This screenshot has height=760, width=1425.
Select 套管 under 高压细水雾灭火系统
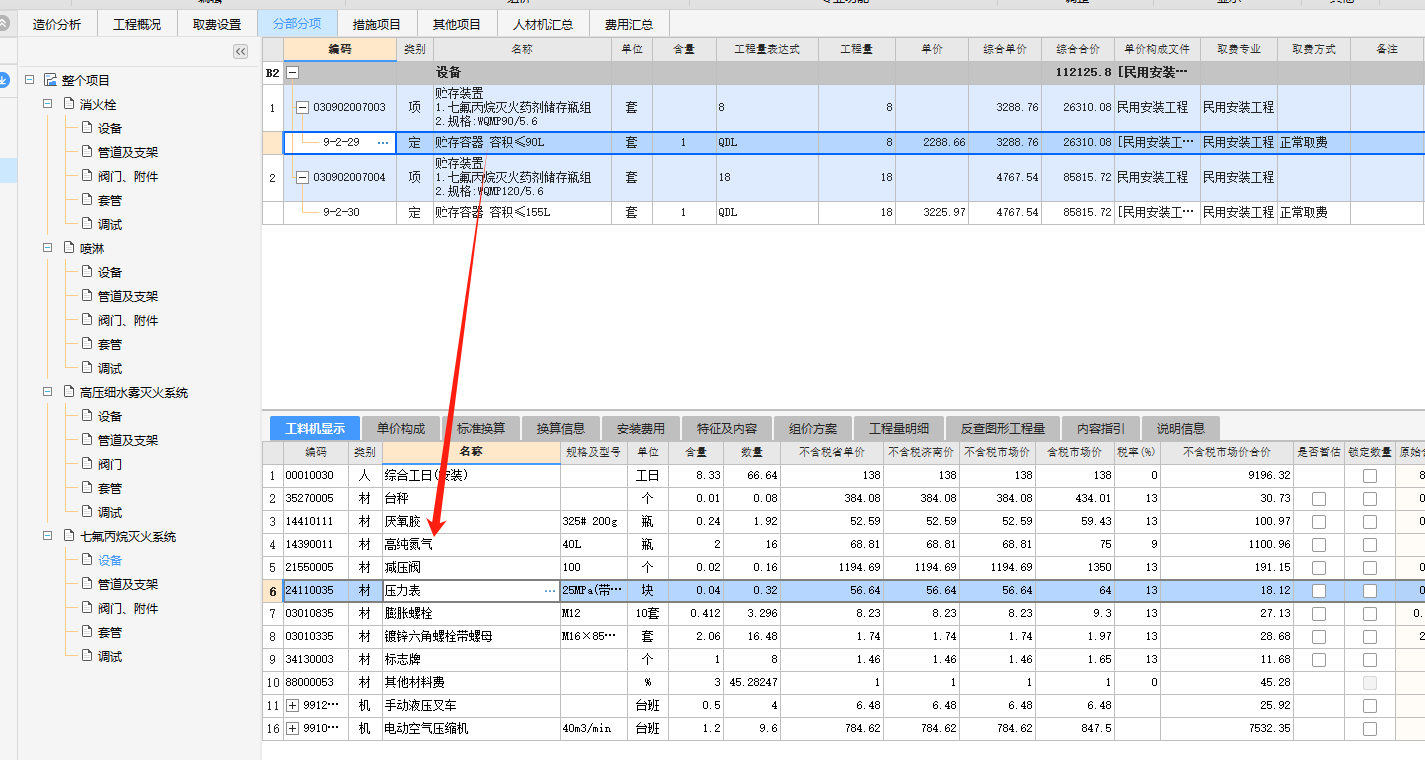[x=110, y=488]
